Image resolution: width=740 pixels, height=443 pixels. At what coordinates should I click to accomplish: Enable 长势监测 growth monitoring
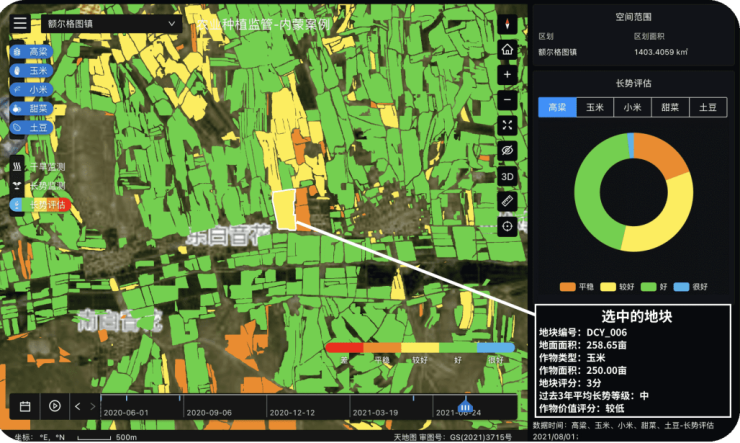click(x=39, y=186)
